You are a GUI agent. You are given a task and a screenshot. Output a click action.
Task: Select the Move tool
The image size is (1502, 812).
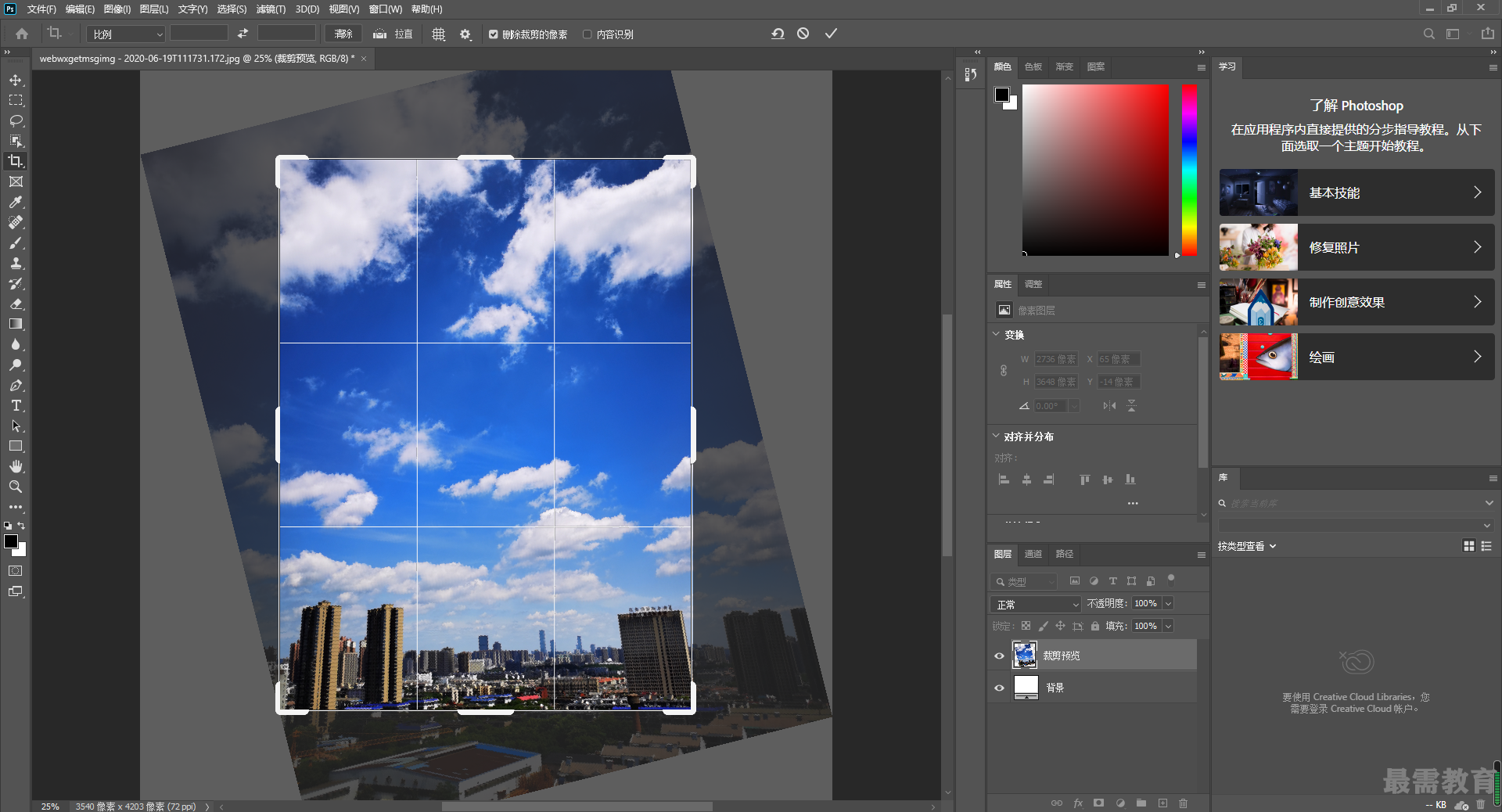pos(16,80)
